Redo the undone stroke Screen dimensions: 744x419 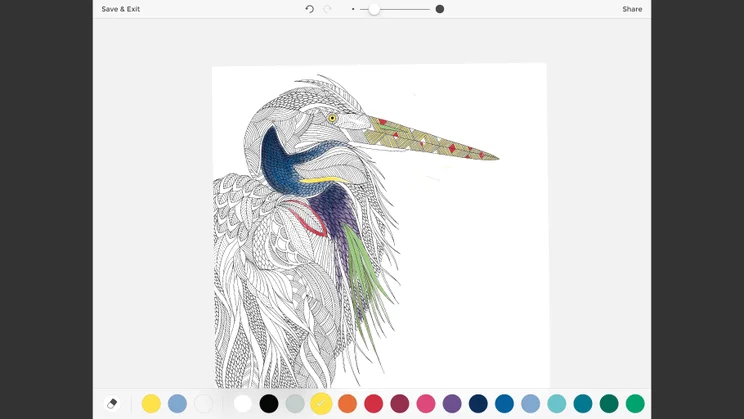pos(327,9)
